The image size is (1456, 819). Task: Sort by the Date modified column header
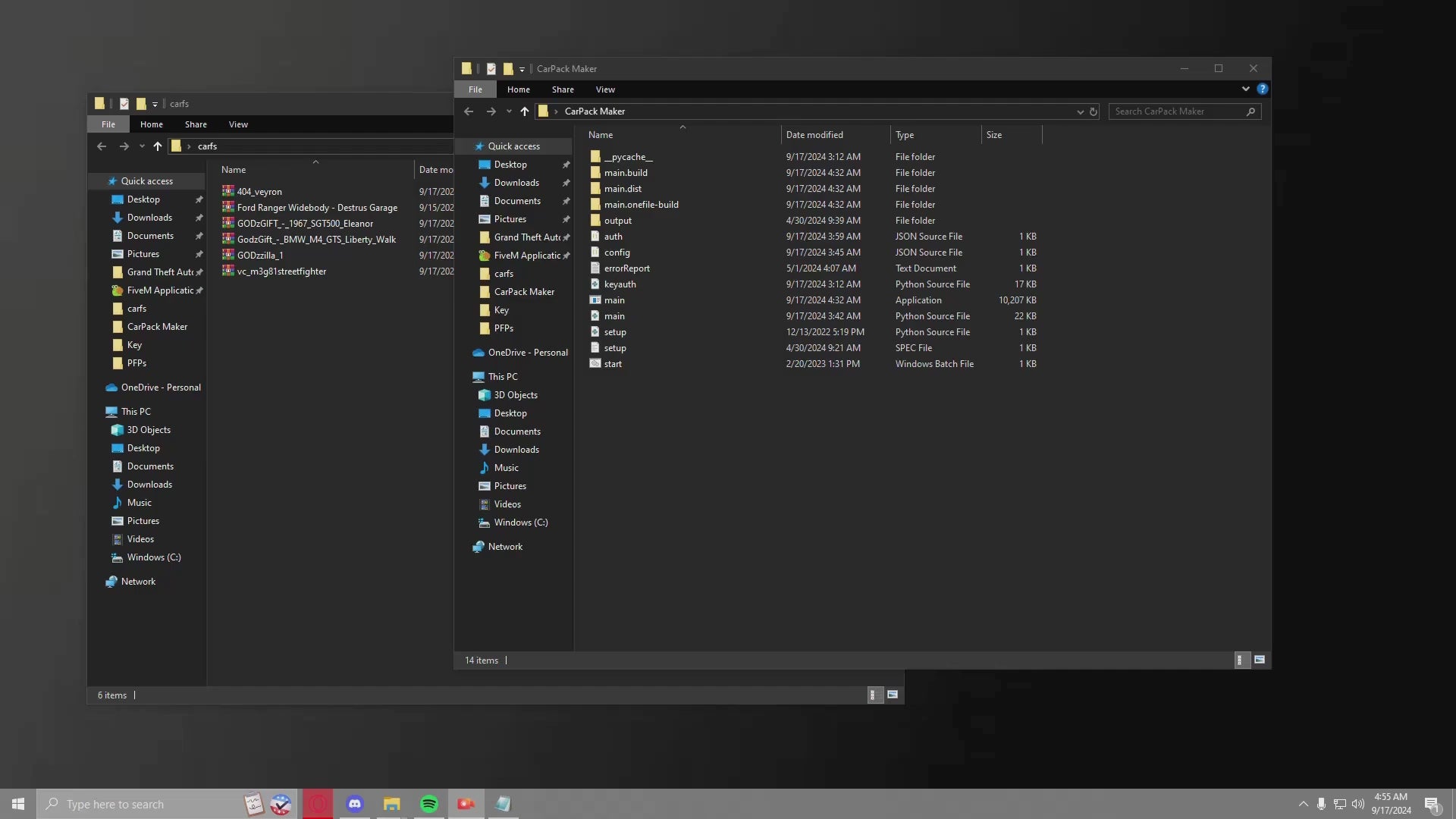click(814, 135)
